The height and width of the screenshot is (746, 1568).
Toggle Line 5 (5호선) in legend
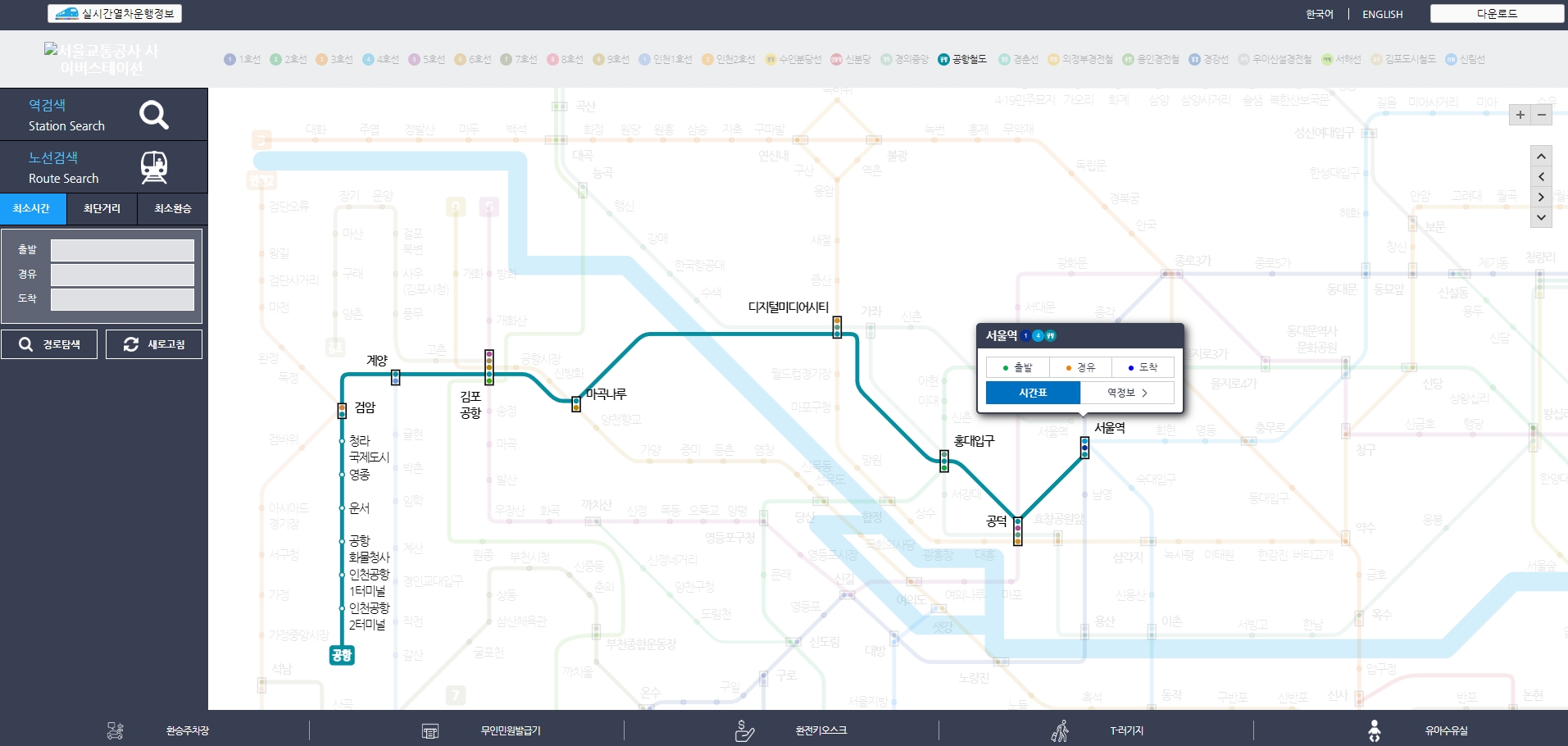[x=426, y=59]
